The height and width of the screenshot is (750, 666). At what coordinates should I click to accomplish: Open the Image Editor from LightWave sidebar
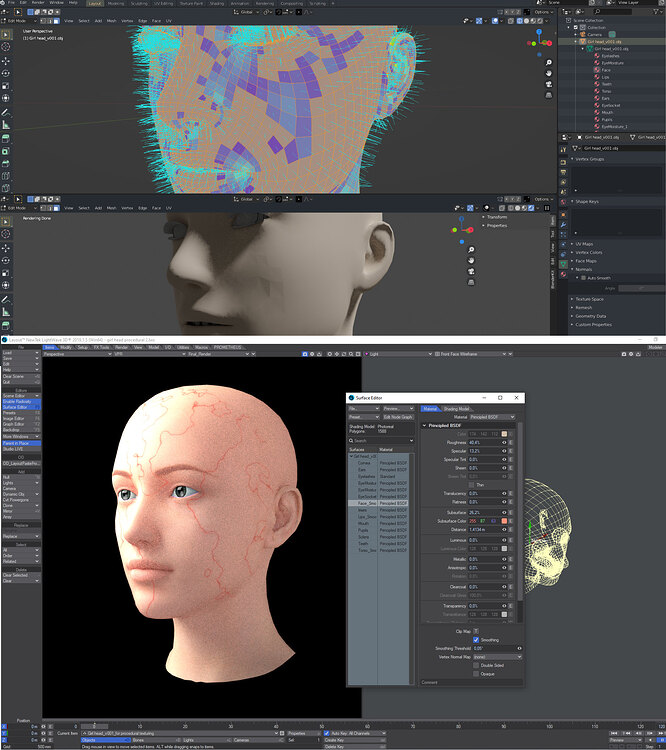pos(21,419)
